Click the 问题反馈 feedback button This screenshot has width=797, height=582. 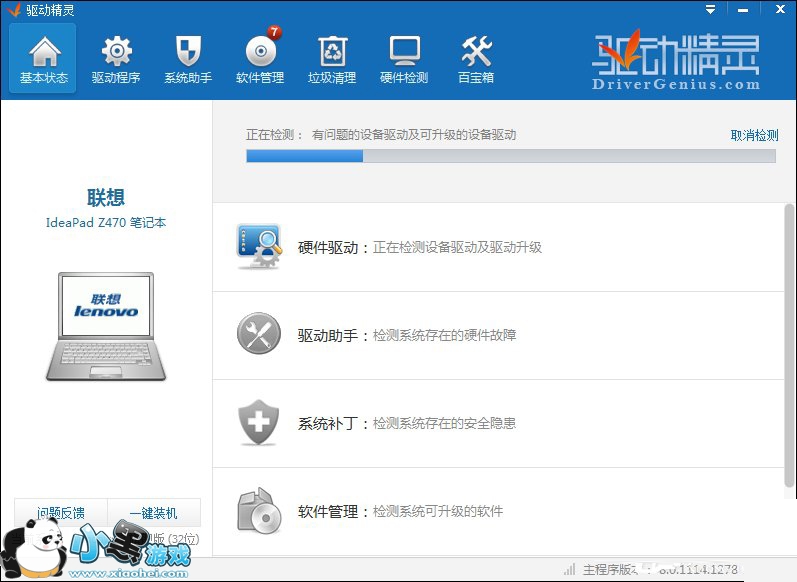coord(61,513)
